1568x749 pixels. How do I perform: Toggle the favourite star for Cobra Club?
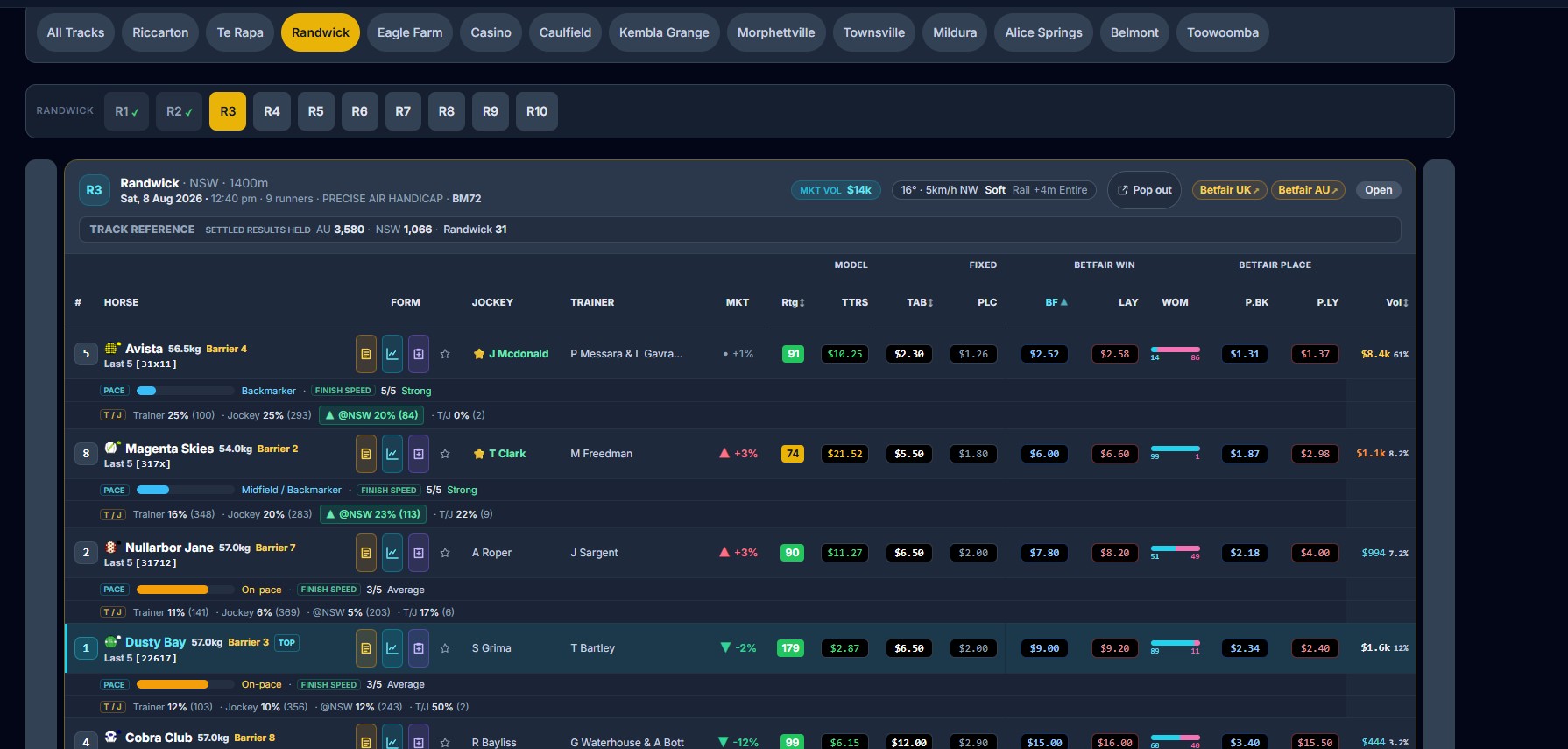445,743
